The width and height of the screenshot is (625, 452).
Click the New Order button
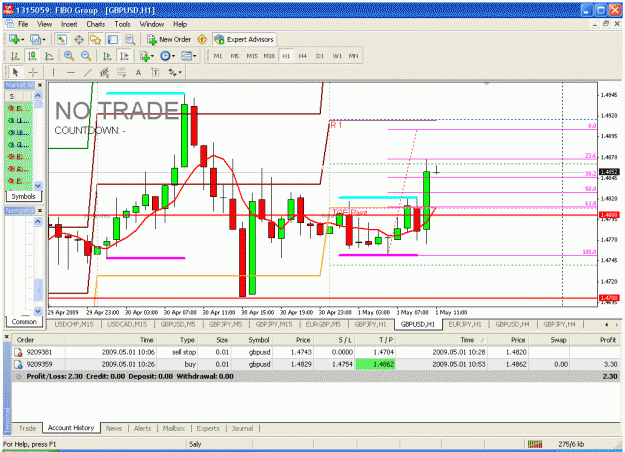[169, 39]
